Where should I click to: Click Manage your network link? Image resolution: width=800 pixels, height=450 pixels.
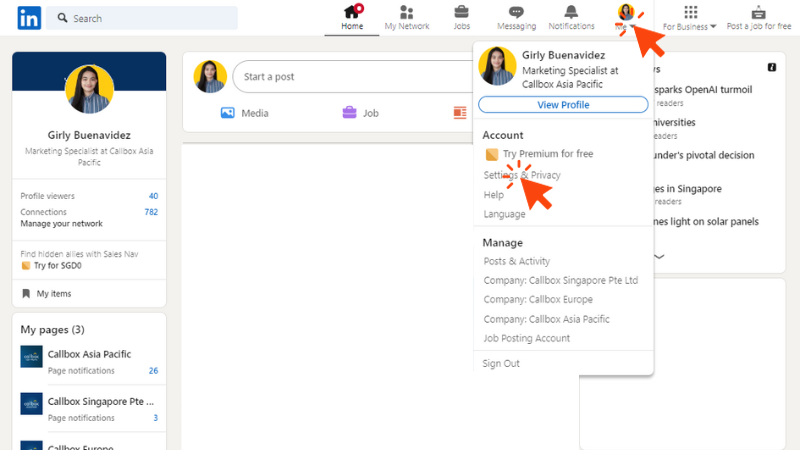pos(61,223)
